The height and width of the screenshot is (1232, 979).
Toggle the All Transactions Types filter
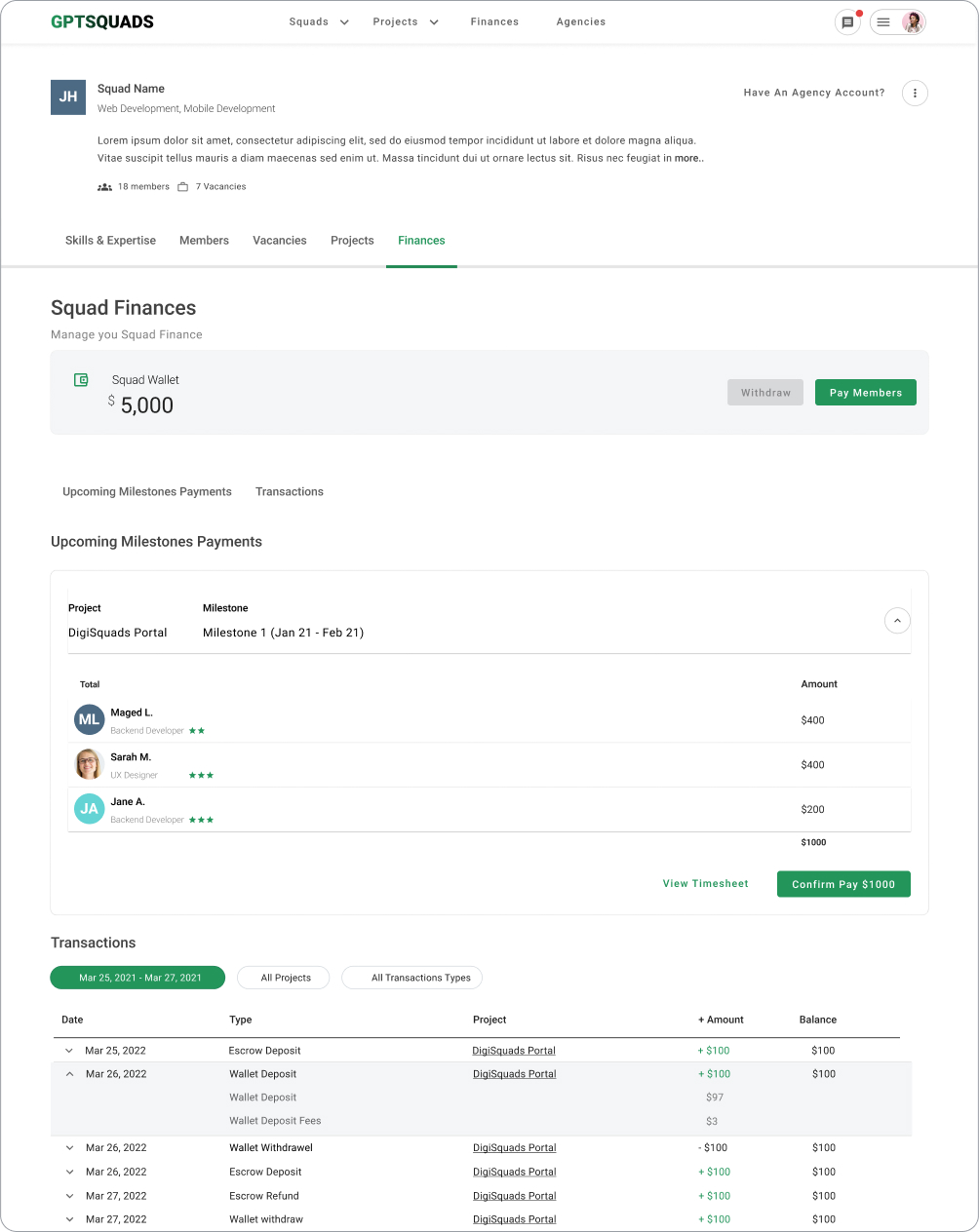[x=411, y=978]
